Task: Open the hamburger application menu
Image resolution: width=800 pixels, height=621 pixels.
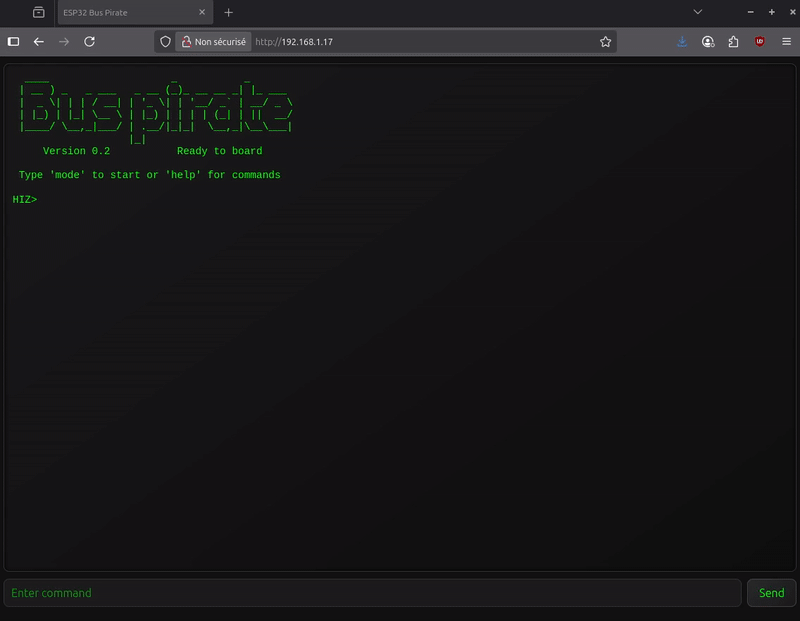Action: point(786,42)
